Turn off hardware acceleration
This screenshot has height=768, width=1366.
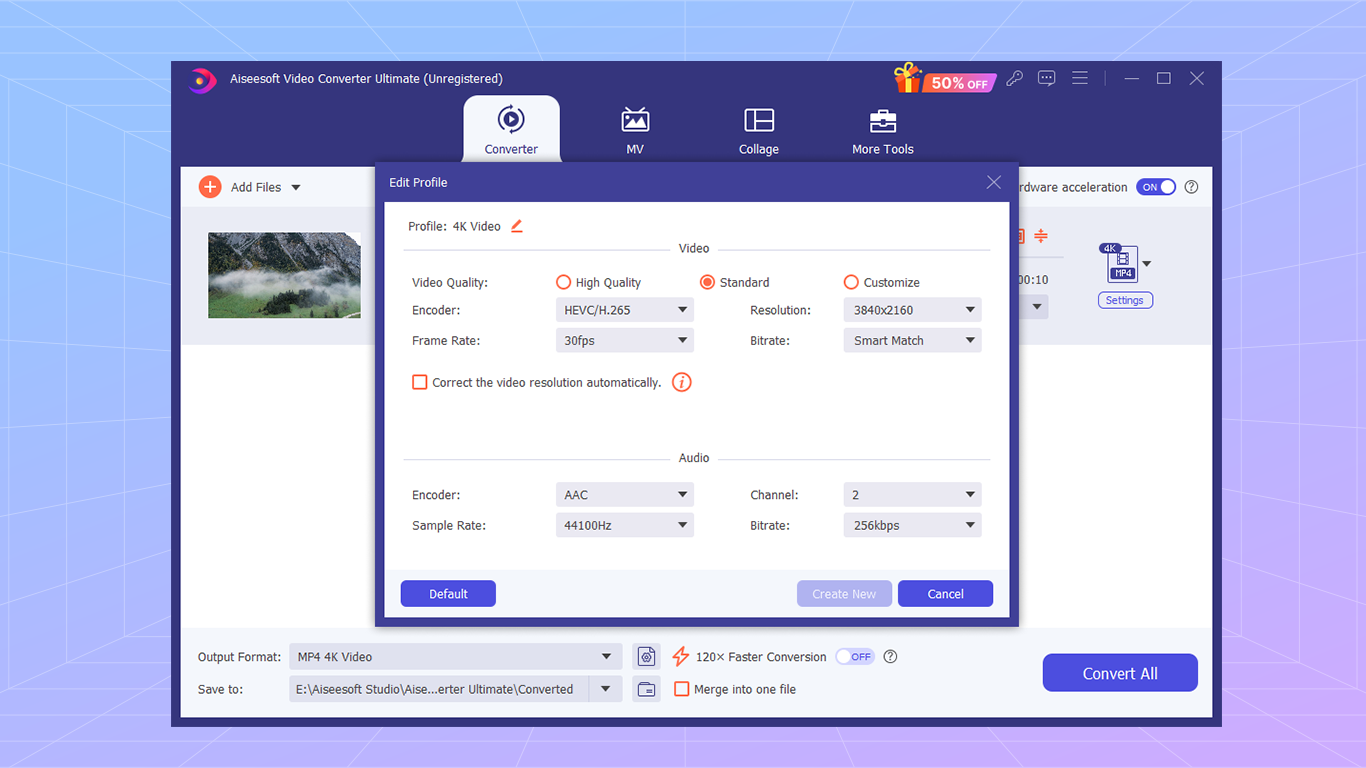point(1155,187)
